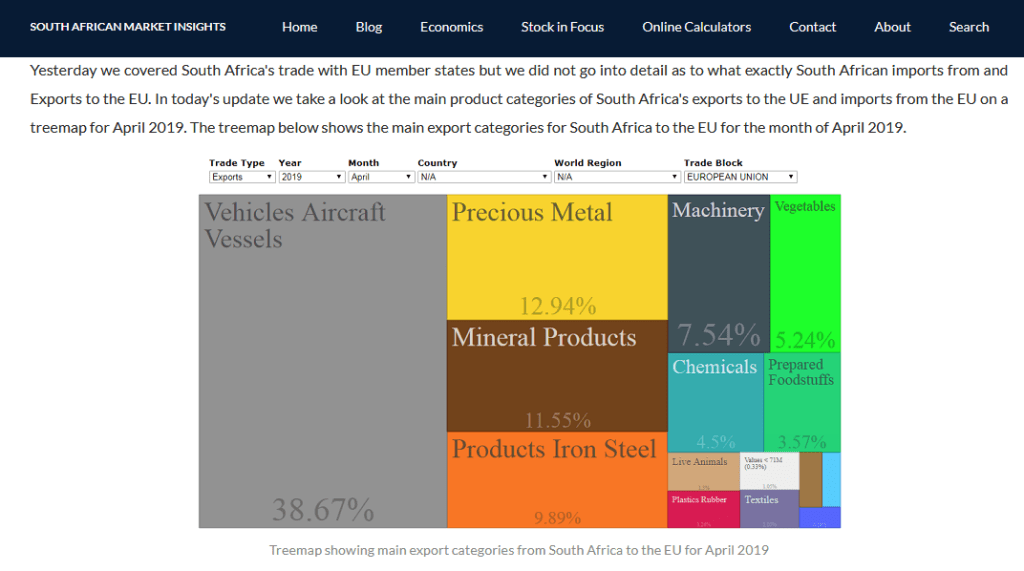Navigate to Stock in Focus
Screen dimensions: 1024x571
pos(562,27)
